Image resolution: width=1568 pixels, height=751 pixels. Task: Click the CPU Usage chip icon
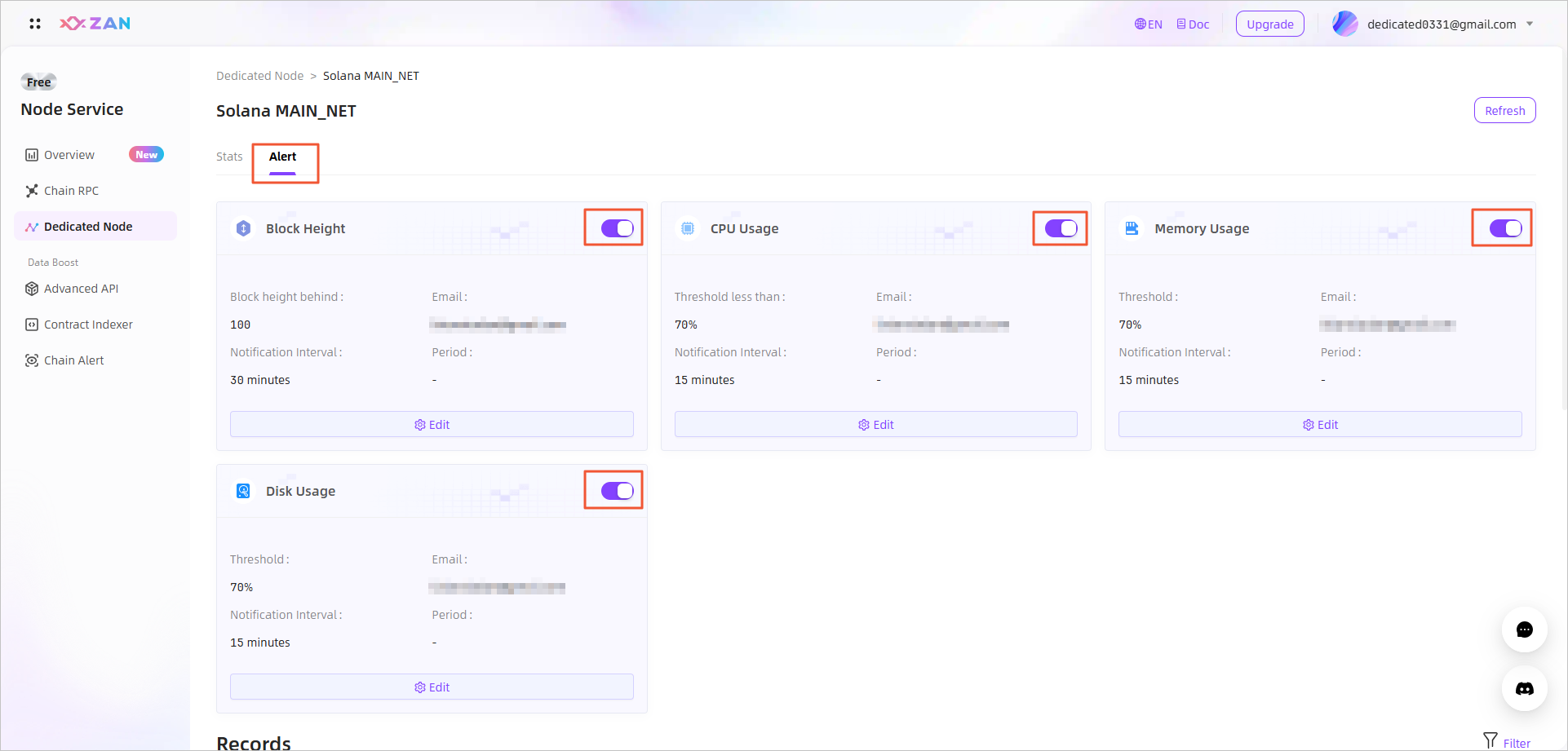[688, 228]
